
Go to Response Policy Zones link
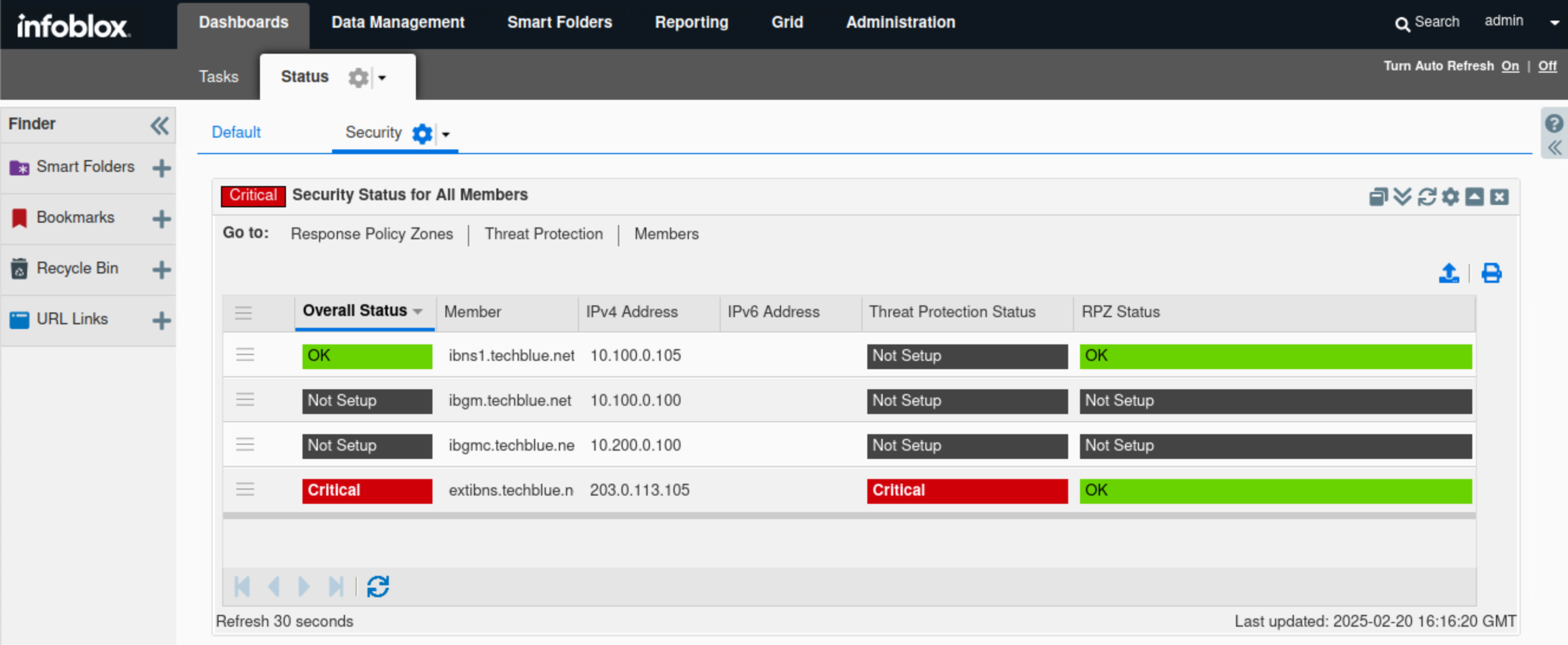coord(371,234)
